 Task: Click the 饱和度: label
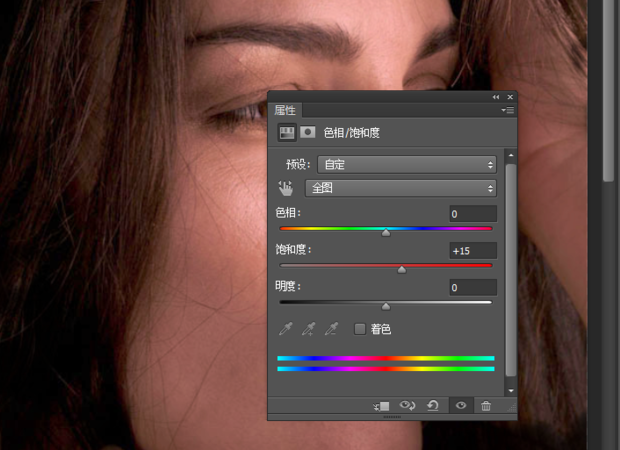tap(293, 250)
